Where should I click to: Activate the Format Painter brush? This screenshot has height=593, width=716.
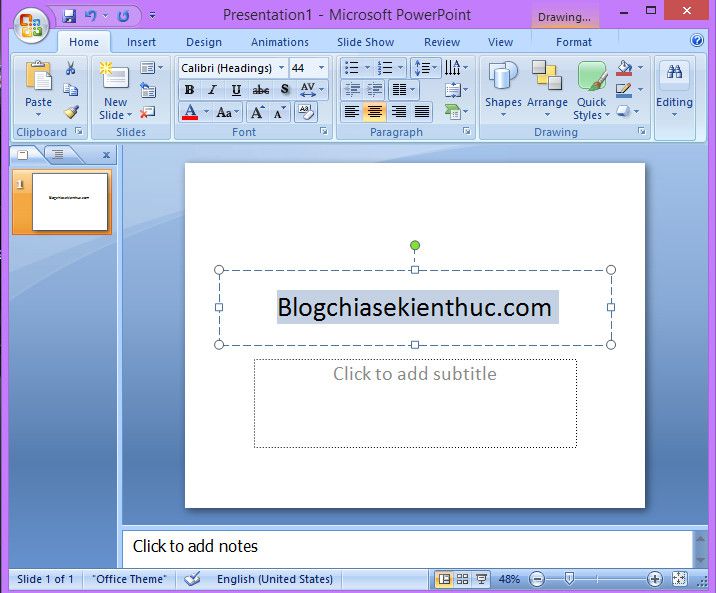coord(71,112)
